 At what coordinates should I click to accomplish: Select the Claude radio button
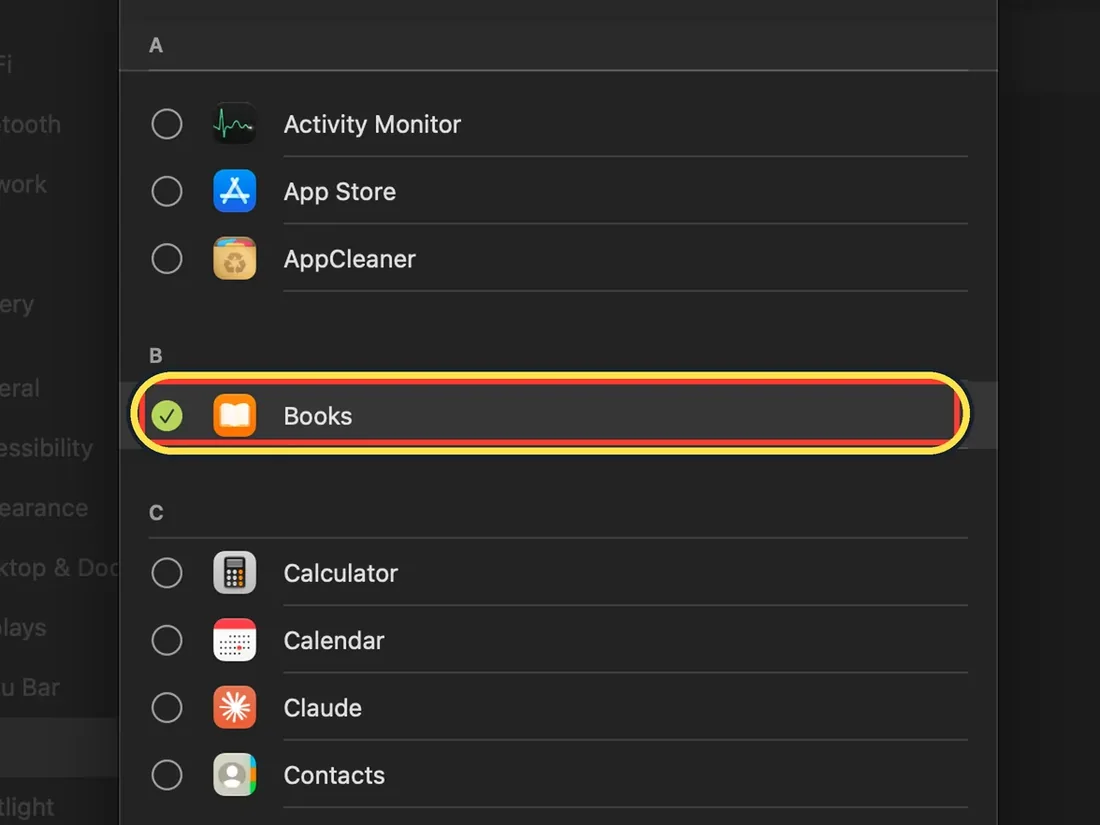click(x=167, y=708)
